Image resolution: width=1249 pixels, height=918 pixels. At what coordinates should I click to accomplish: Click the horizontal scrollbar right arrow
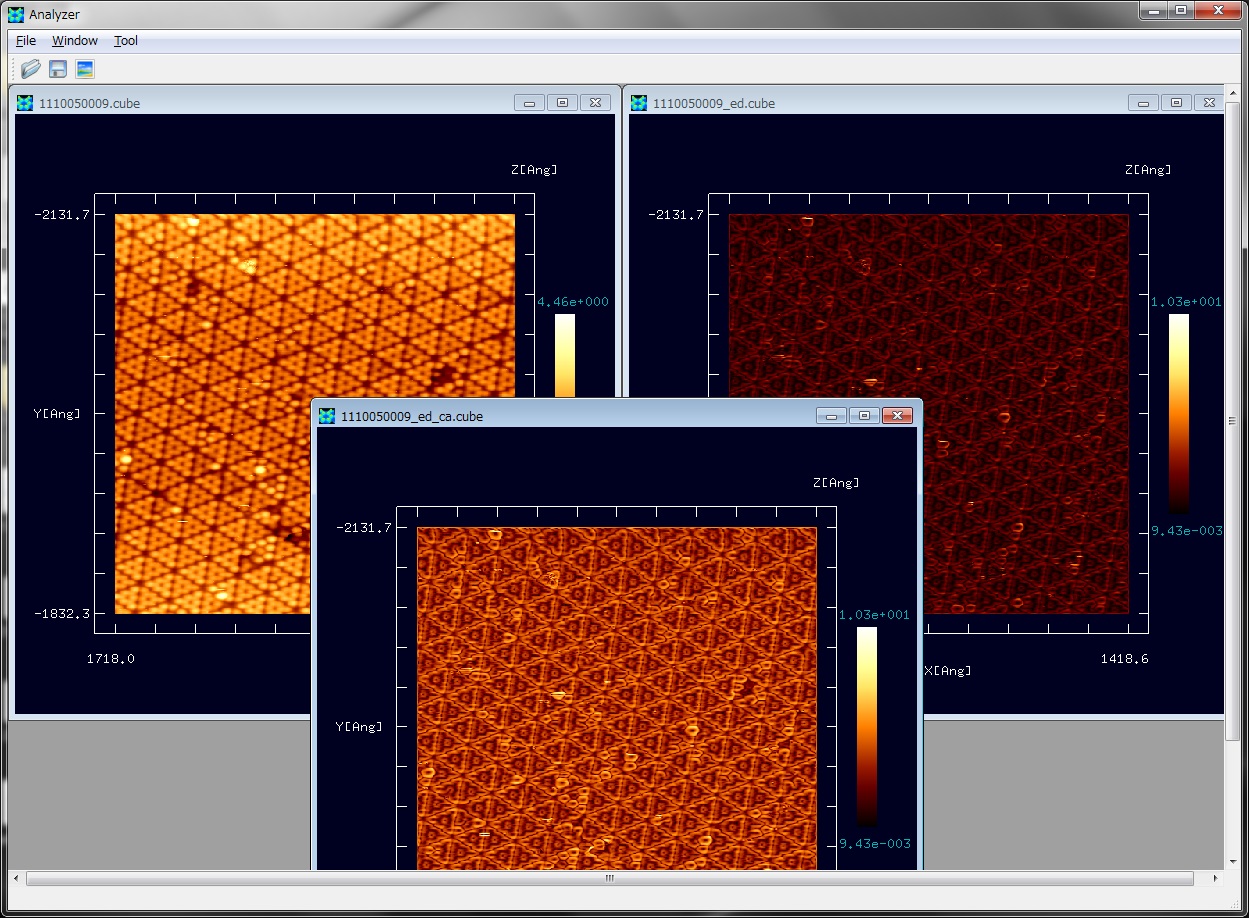coord(1216,879)
